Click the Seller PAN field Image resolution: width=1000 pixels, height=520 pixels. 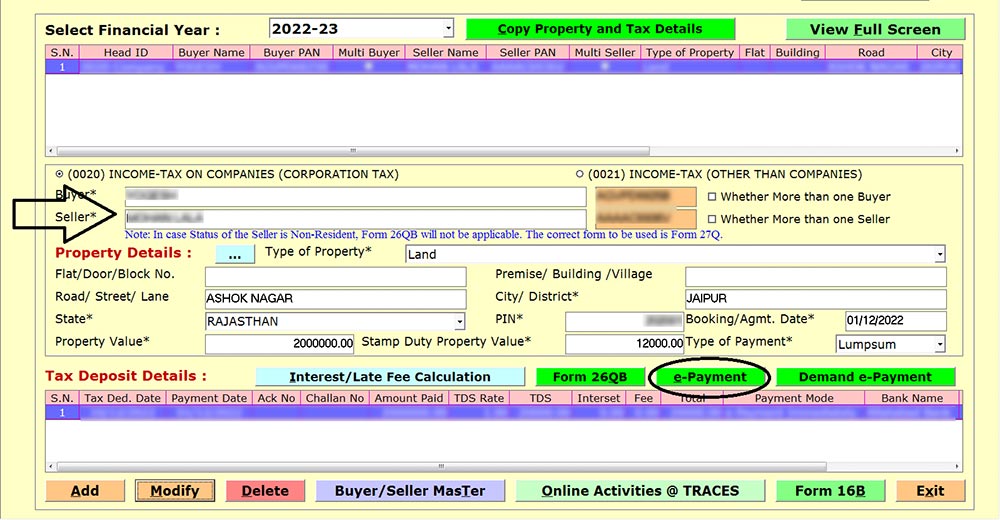(x=645, y=219)
